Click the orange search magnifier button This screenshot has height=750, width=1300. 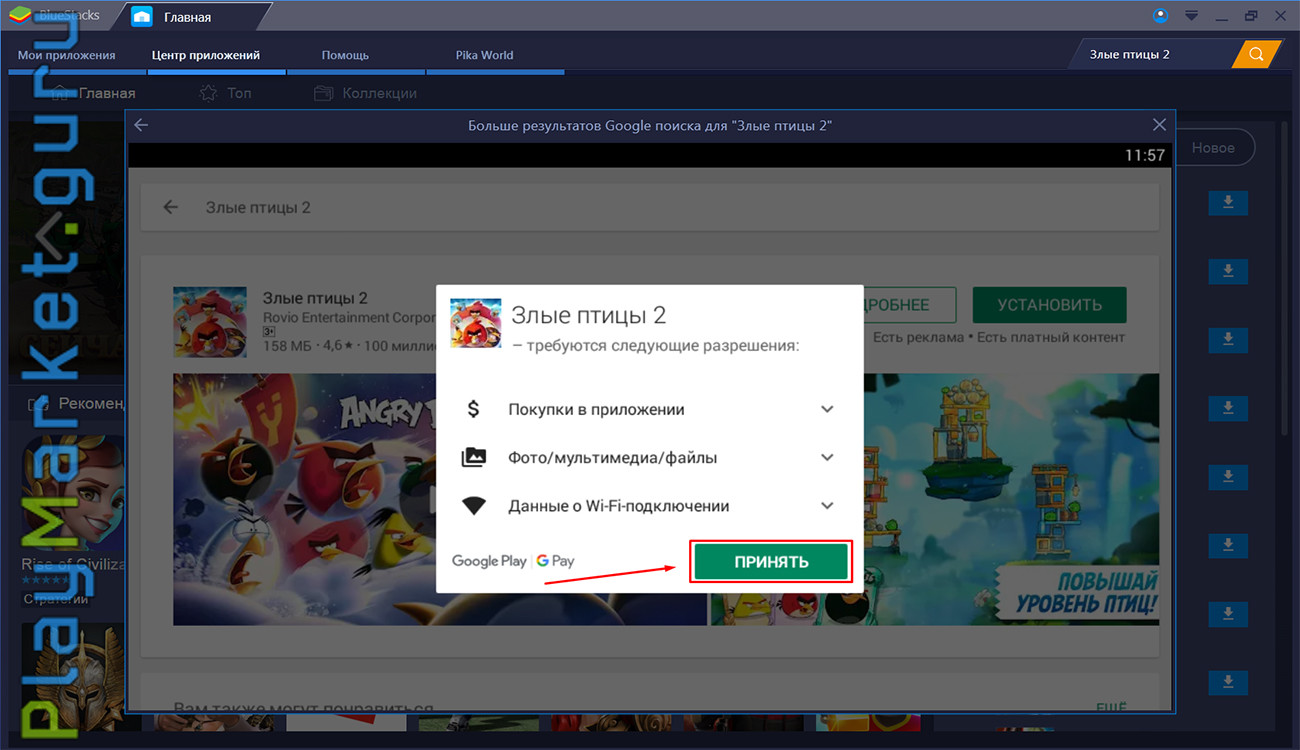click(x=1256, y=54)
